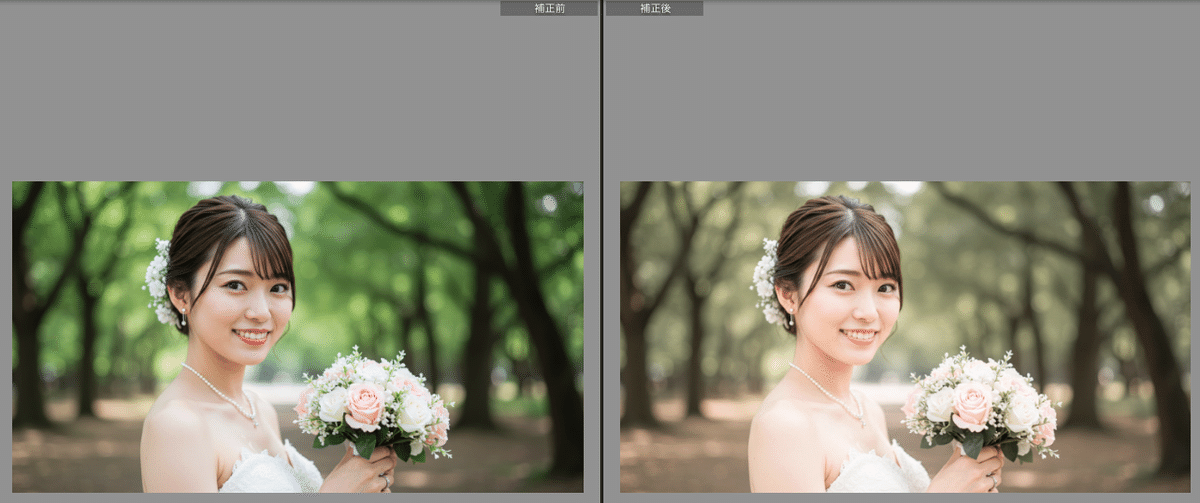
Task: Click the white hair flowers in the after photo
Action: click(766, 280)
